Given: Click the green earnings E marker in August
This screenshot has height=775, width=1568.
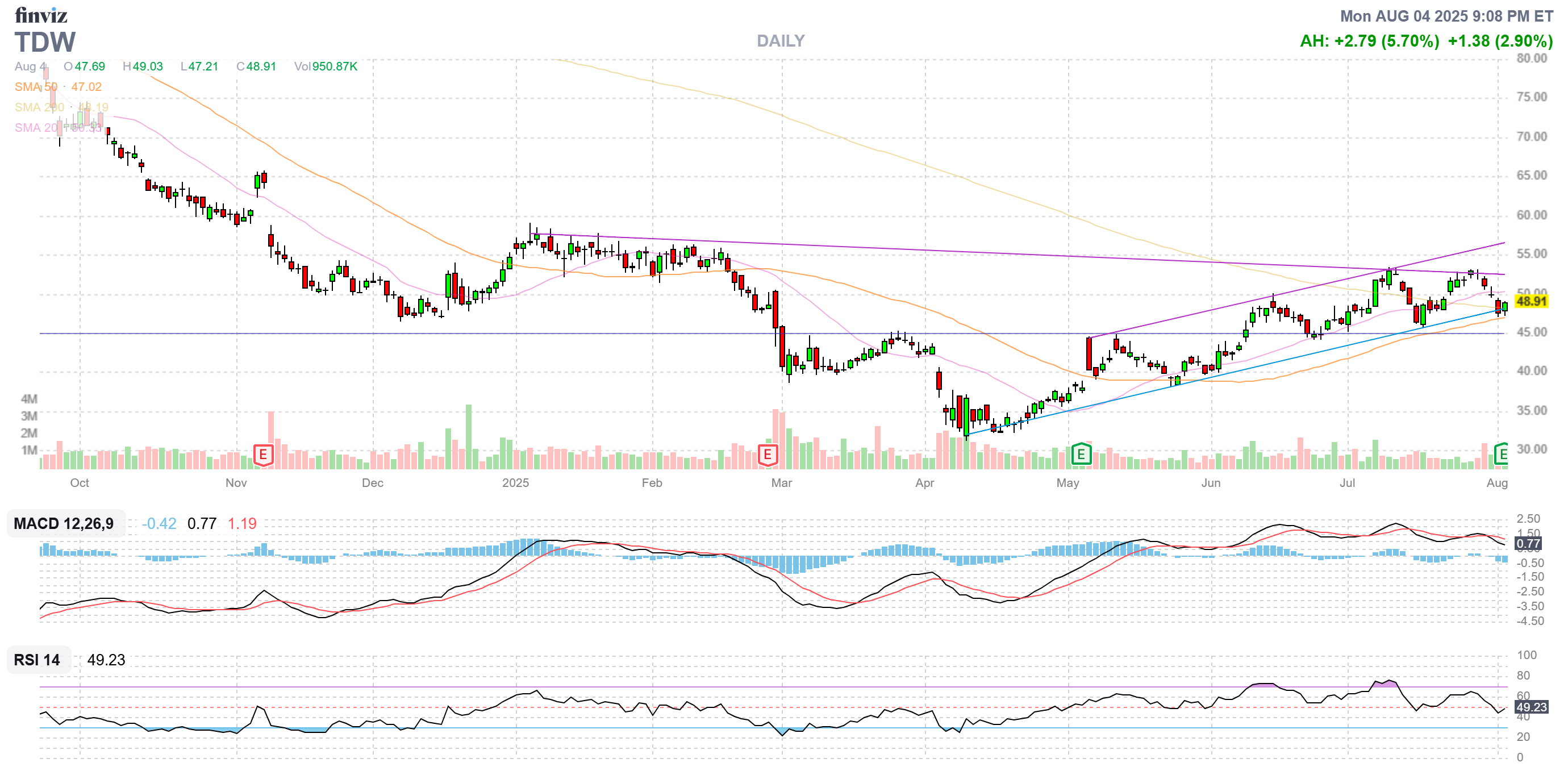Looking at the screenshot, I should [1501, 454].
